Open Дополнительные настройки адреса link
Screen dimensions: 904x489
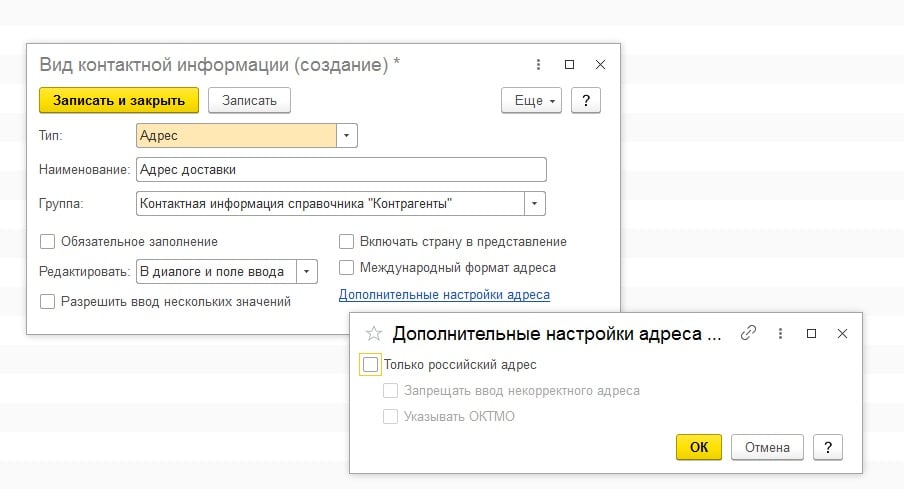(444, 294)
